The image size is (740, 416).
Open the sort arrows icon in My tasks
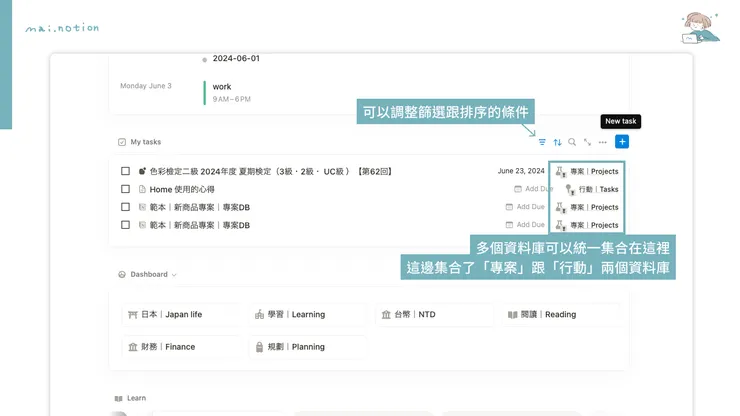click(557, 142)
